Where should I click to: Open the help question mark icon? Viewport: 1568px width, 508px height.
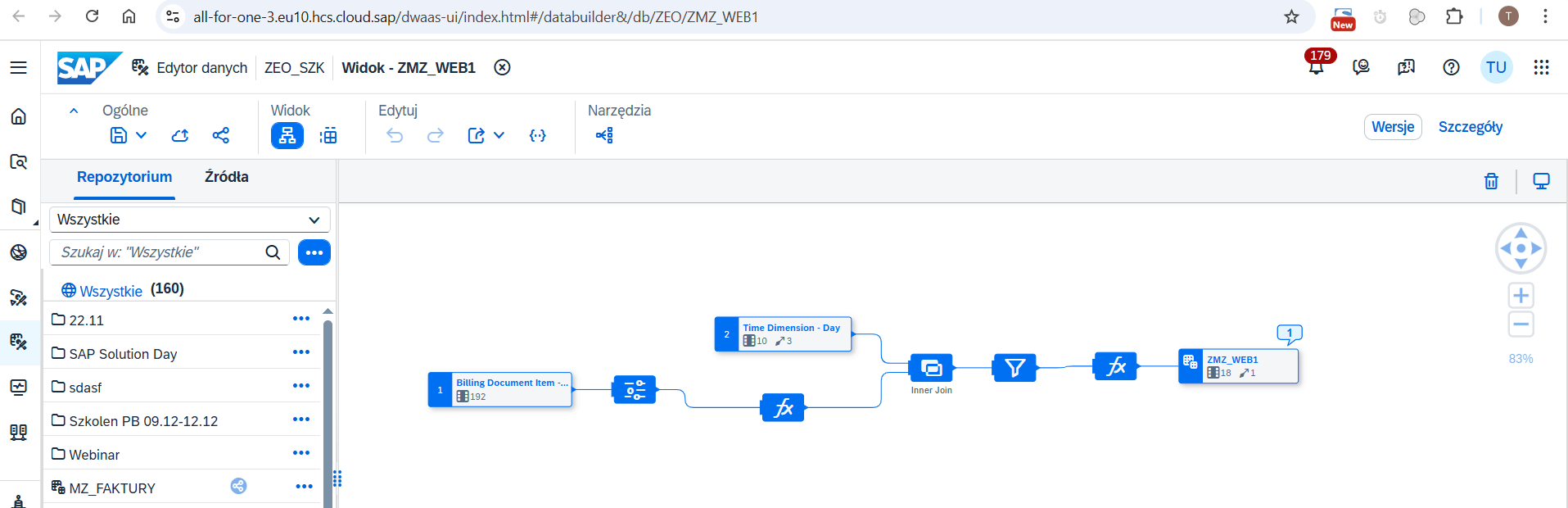[1451, 68]
